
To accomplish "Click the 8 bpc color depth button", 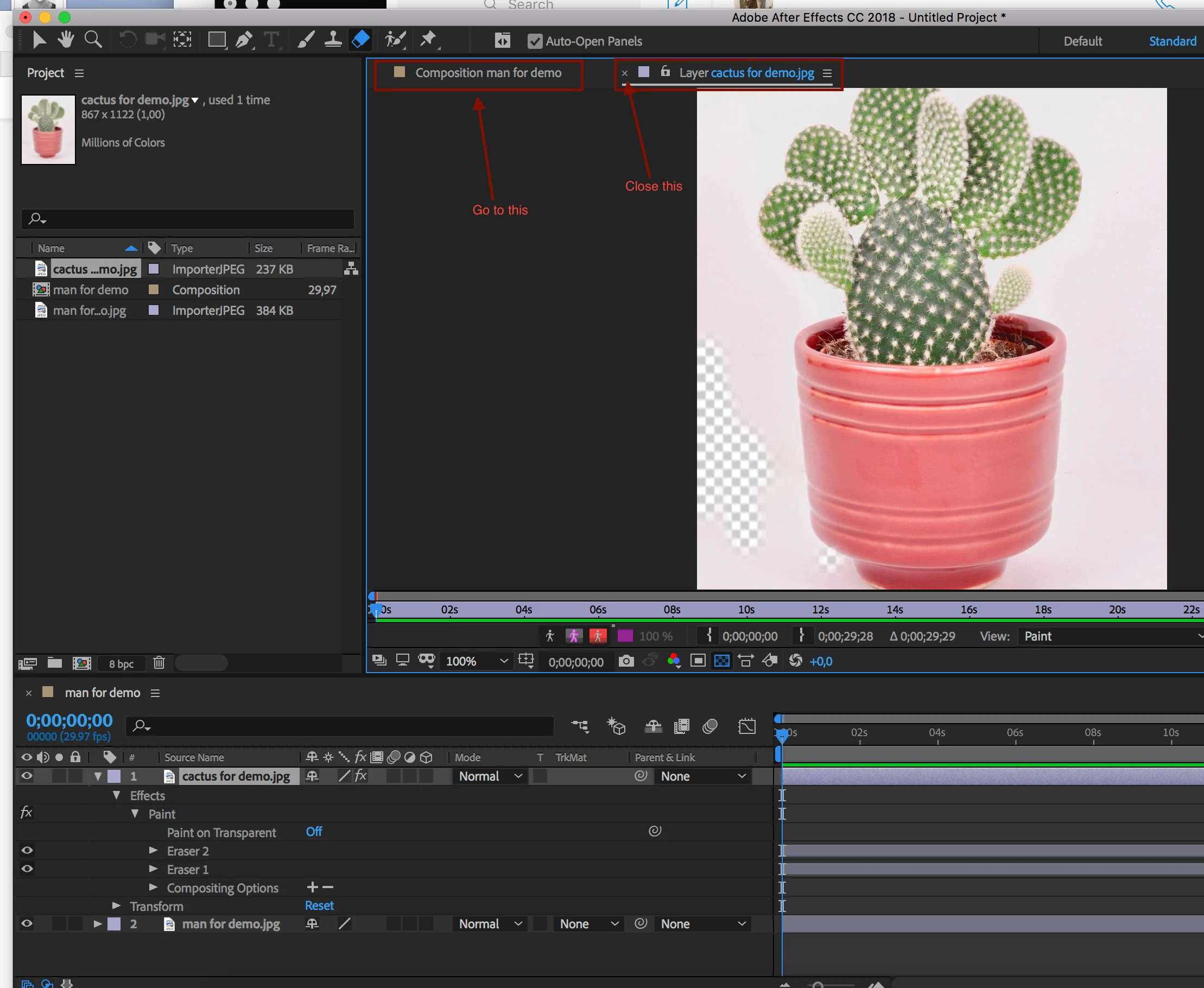I will (121, 663).
